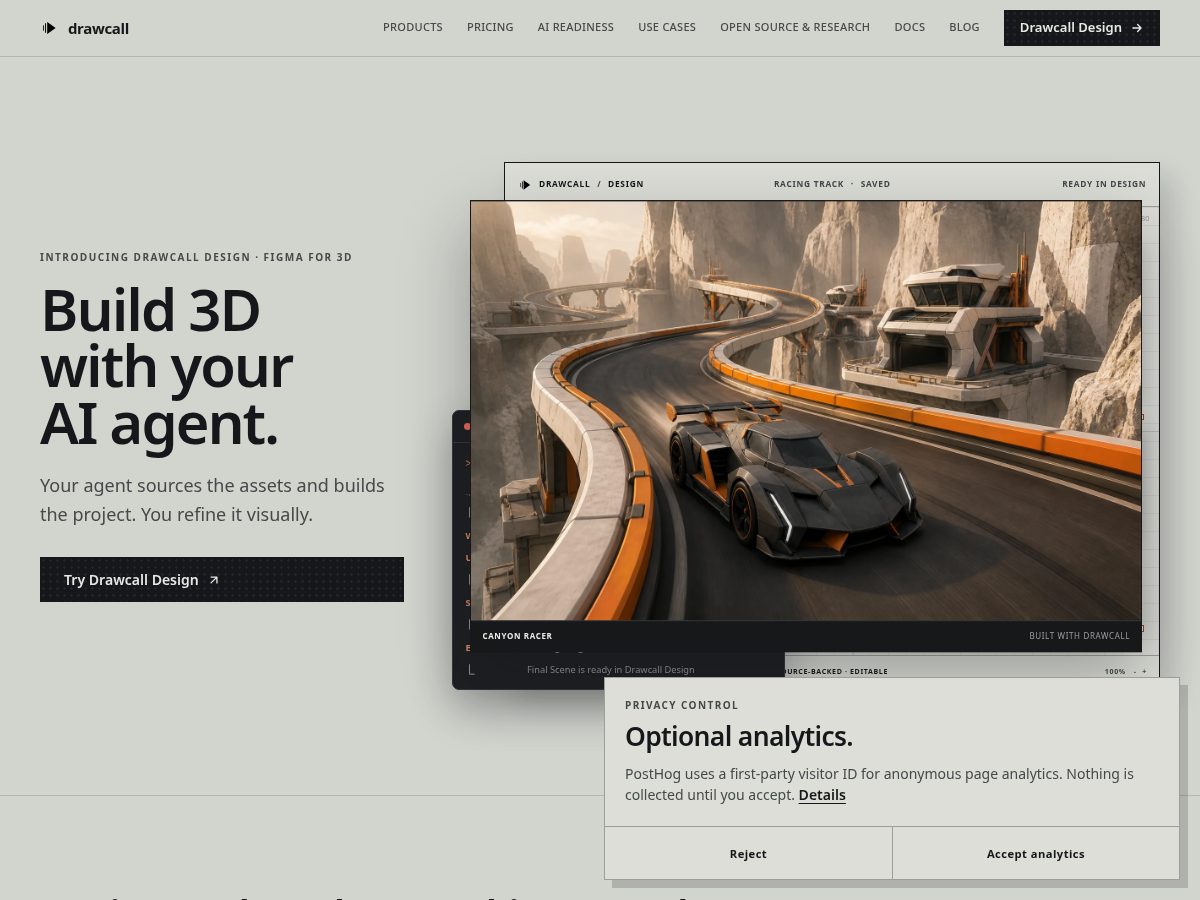
Task: Click the 'Ready in Design' status text
Action: [1104, 184]
